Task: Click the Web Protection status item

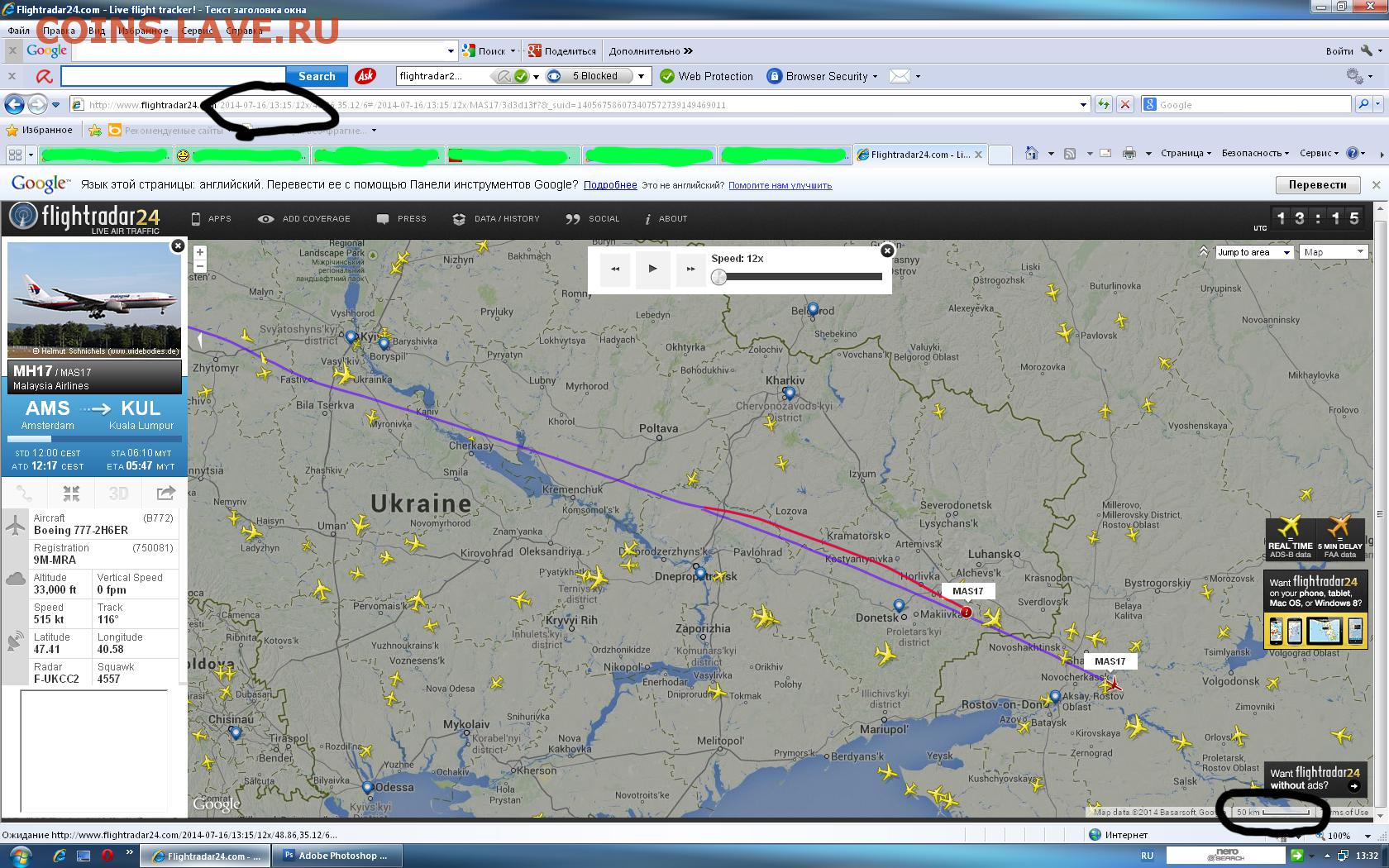Action: pos(707,76)
